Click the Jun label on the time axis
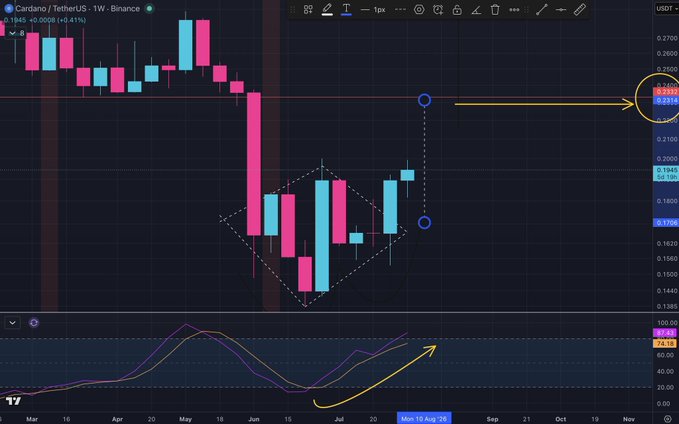The width and height of the screenshot is (679, 424). [254, 419]
